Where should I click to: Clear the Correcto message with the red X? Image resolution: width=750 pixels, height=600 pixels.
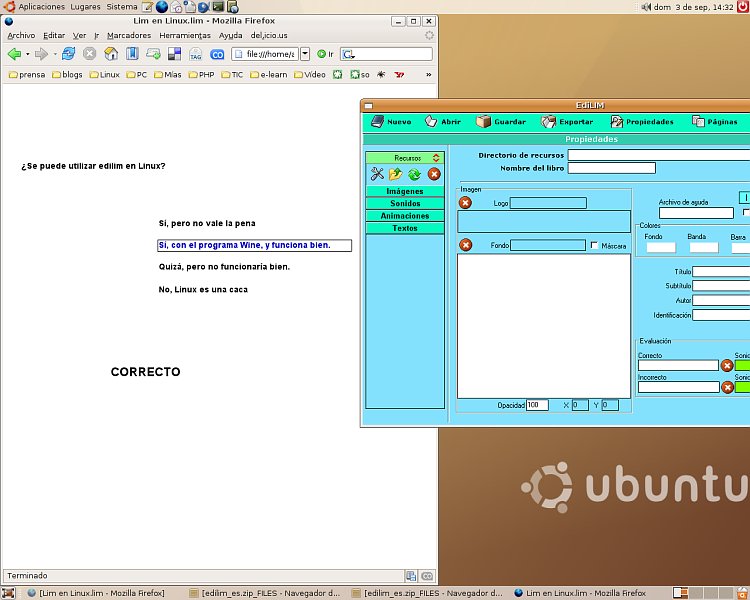coord(727,366)
